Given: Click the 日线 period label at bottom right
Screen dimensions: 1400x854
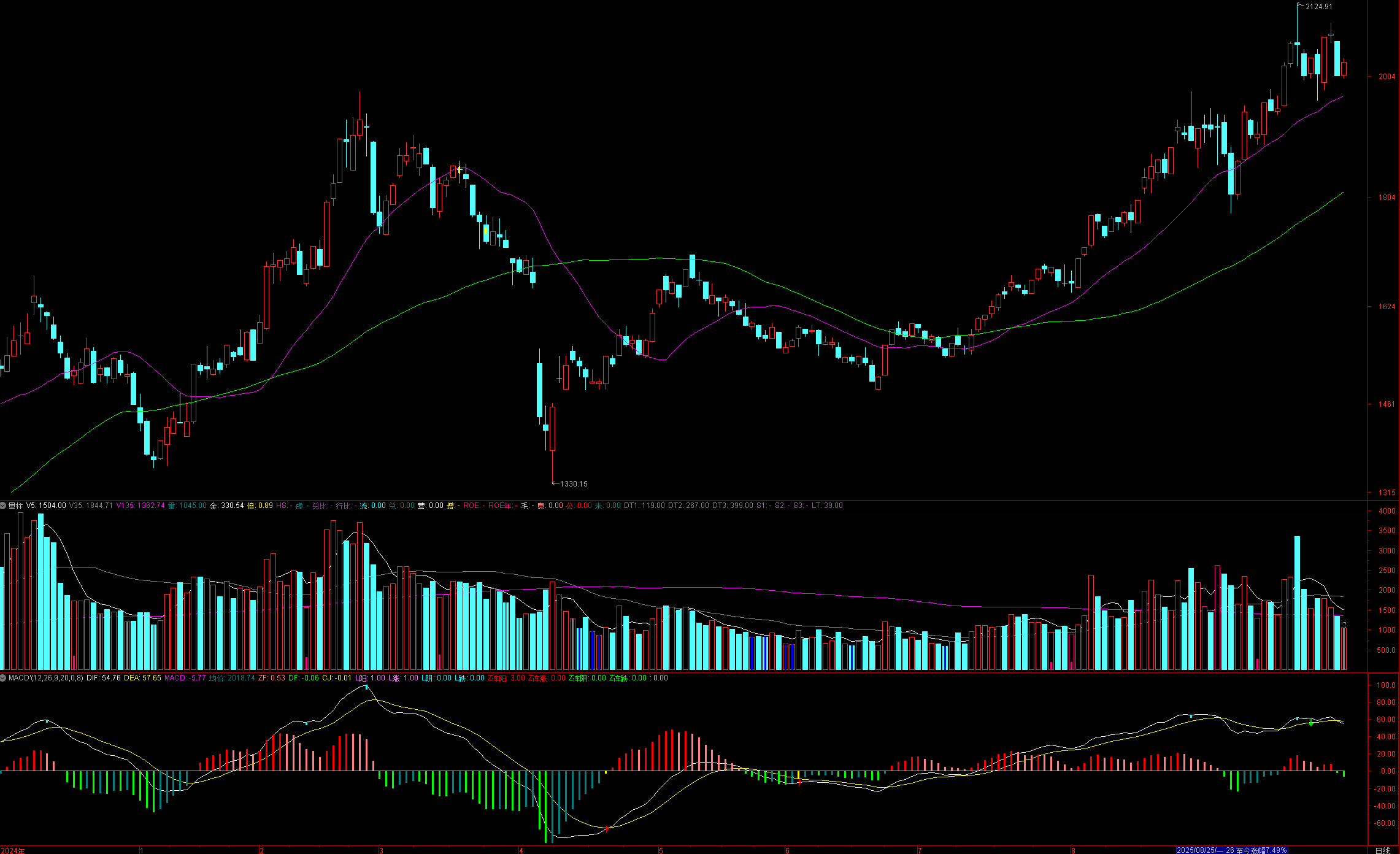Looking at the screenshot, I should 1382,850.
